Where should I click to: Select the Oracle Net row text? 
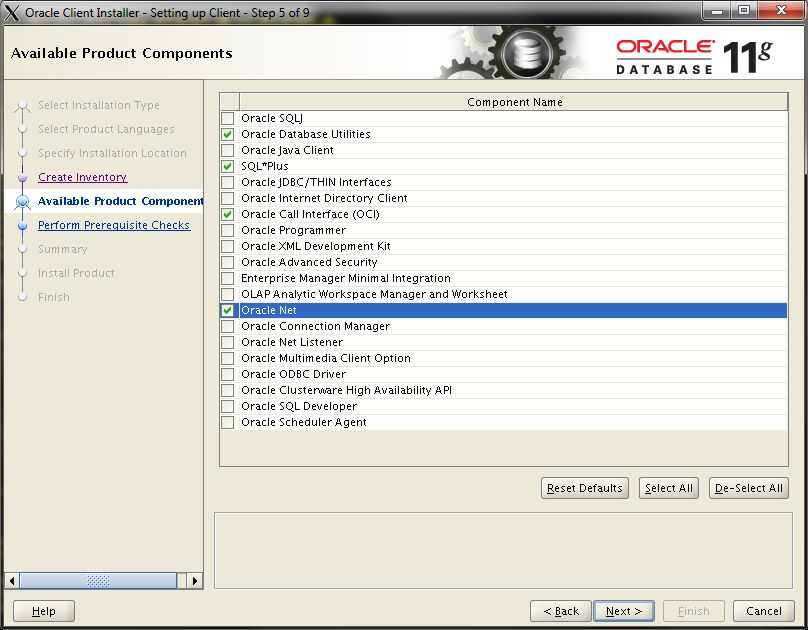(x=269, y=310)
